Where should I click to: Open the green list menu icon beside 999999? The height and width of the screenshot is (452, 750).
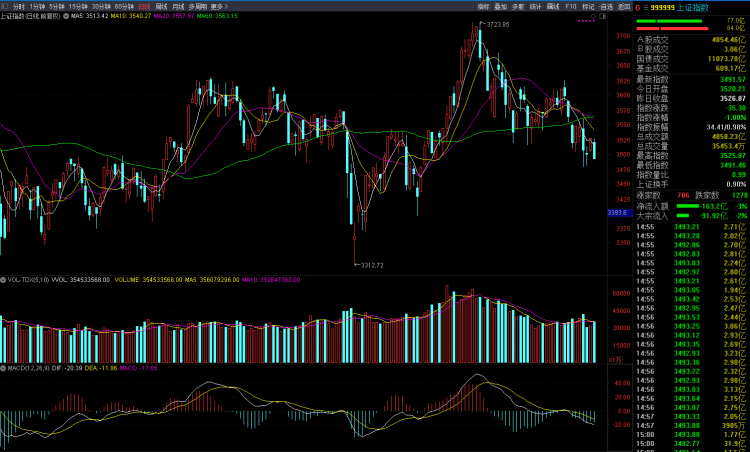tap(645, 8)
